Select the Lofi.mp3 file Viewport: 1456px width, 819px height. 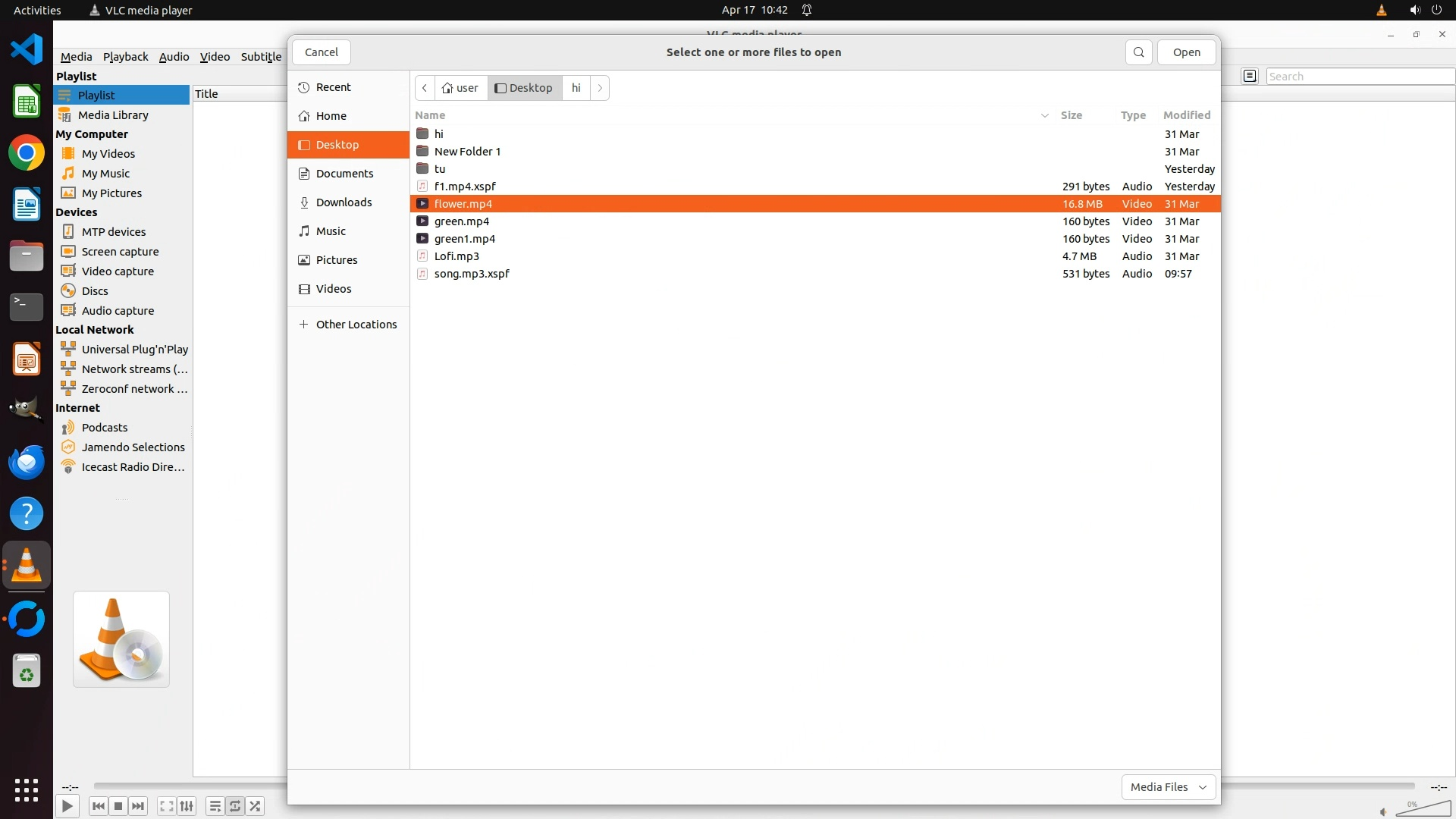tap(457, 256)
